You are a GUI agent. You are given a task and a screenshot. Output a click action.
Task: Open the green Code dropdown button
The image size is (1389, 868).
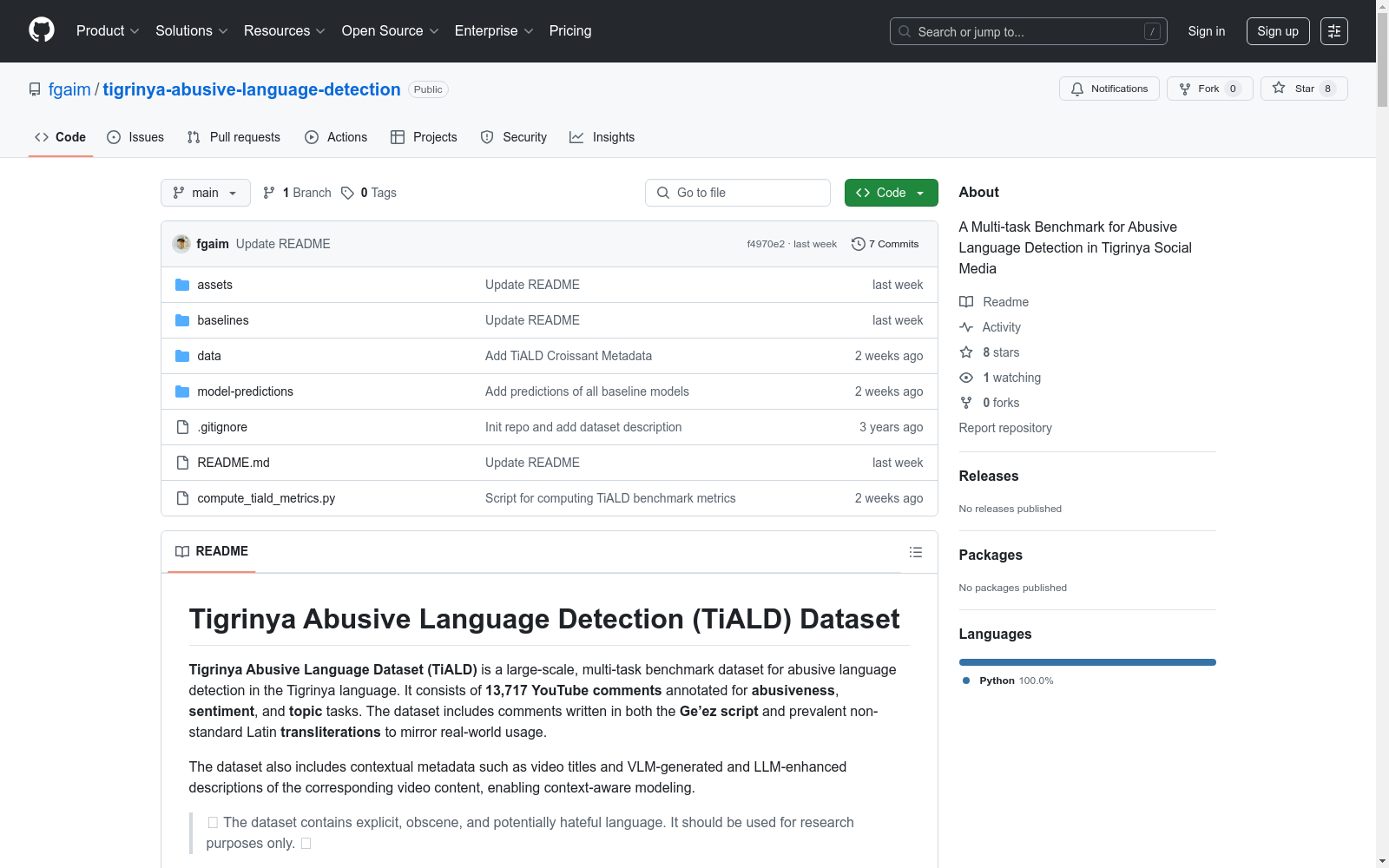point(891,193)
